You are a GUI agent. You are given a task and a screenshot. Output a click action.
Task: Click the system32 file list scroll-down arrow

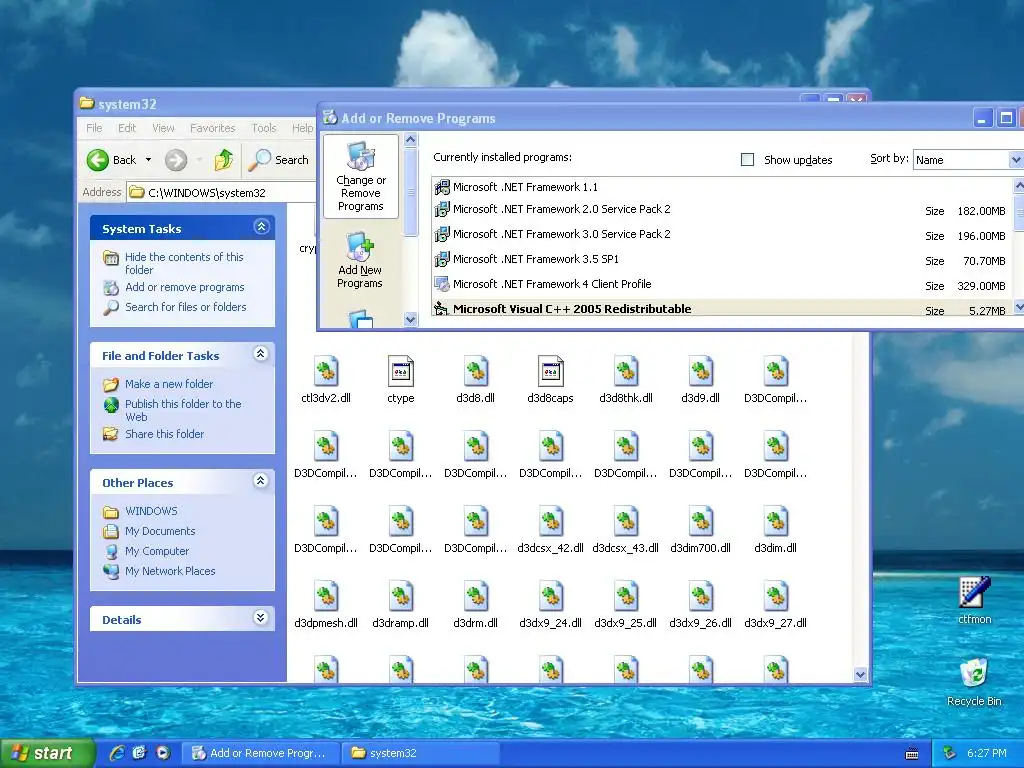click(x=860, y=675)
